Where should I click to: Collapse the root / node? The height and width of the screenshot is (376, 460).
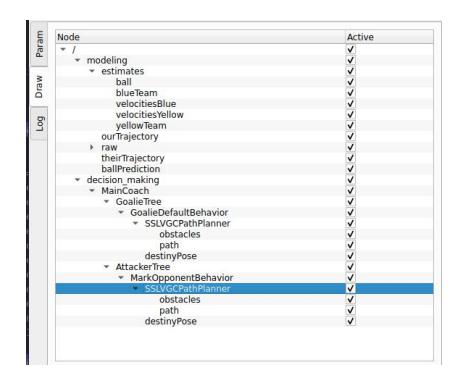pos(63,49)
